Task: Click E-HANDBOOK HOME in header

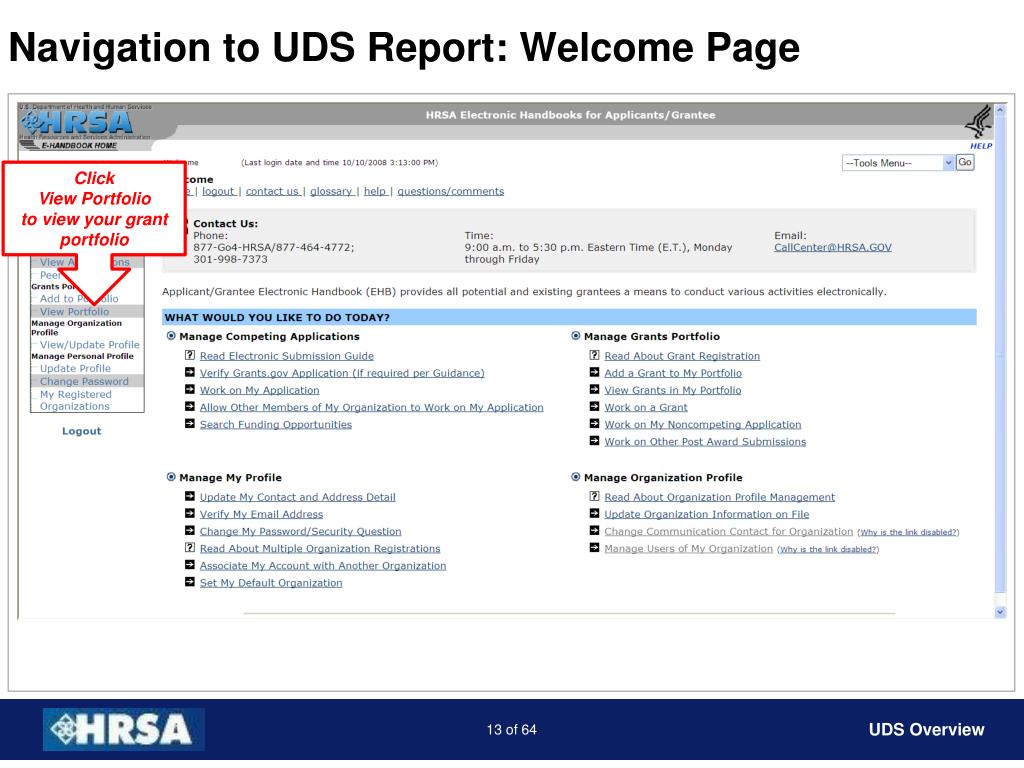Action: [x=79, y=146]
